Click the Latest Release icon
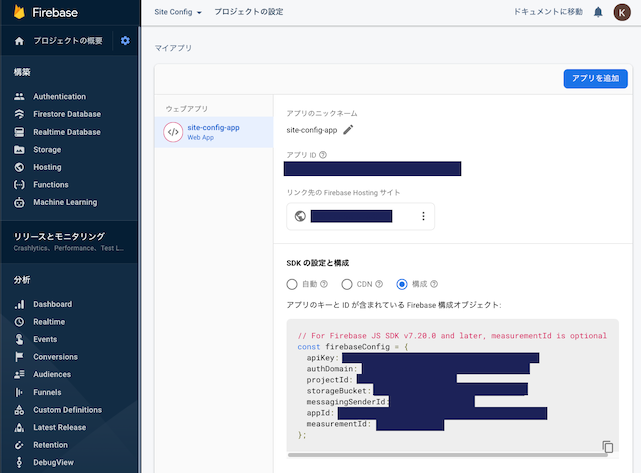Viewport: 641px width, 473px height. pyautogui.click(x=19, y=427)
